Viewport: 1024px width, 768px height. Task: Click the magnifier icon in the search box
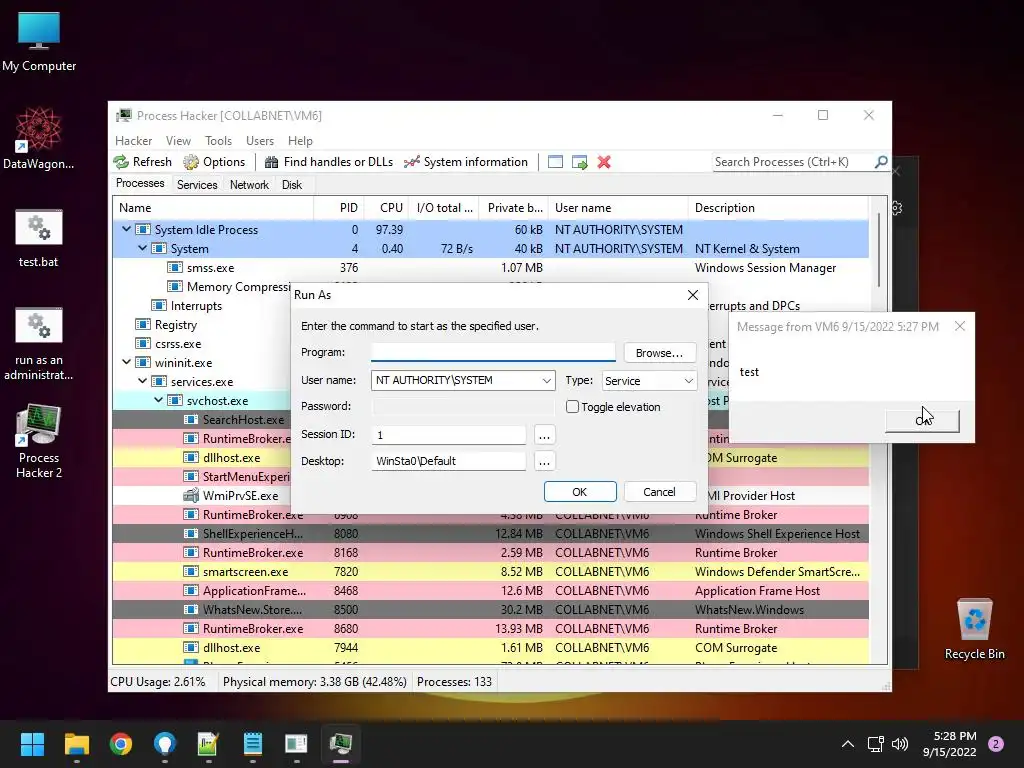click(x=881, y=161)
